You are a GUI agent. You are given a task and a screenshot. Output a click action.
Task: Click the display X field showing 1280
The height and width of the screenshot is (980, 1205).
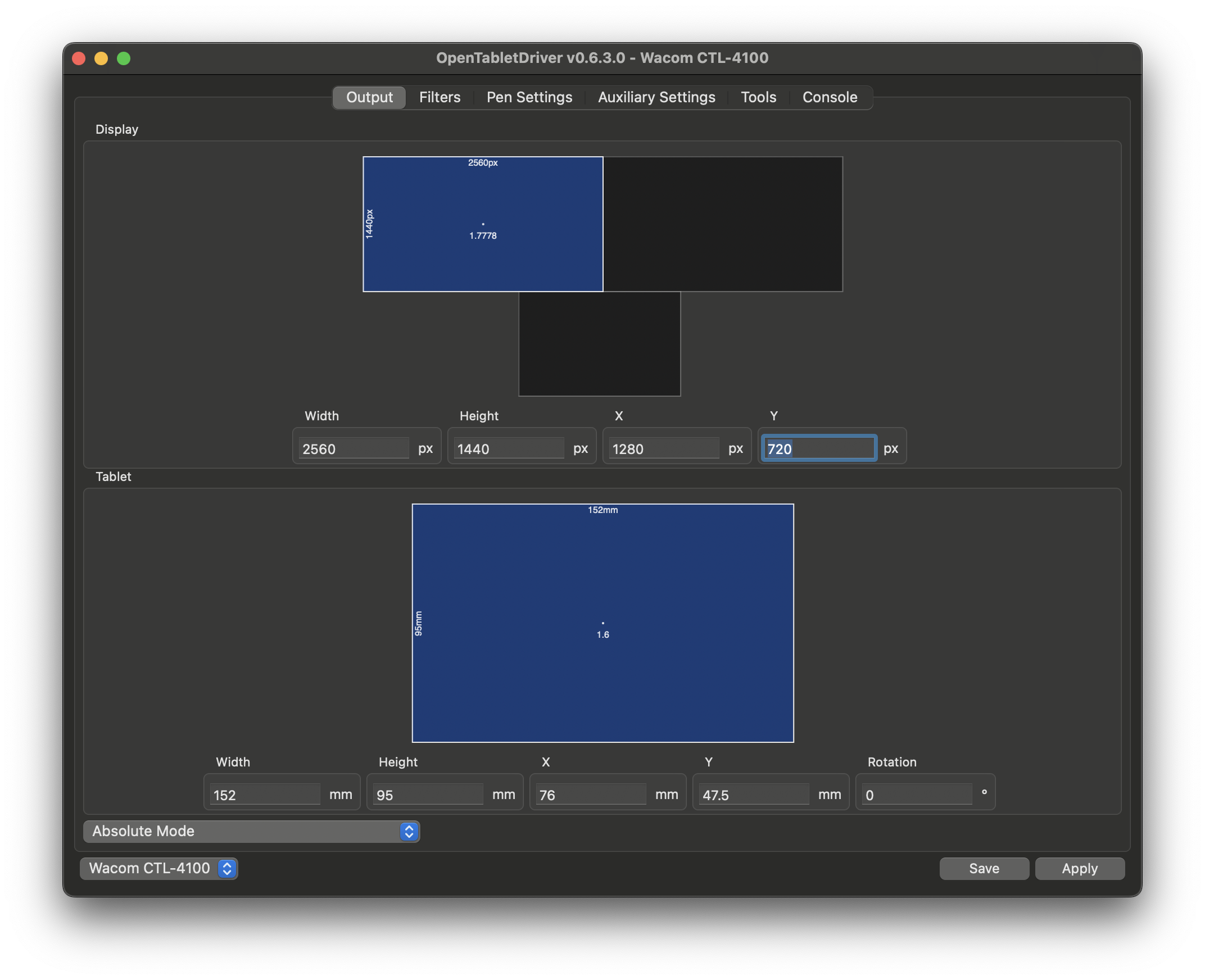click(664, 448)
